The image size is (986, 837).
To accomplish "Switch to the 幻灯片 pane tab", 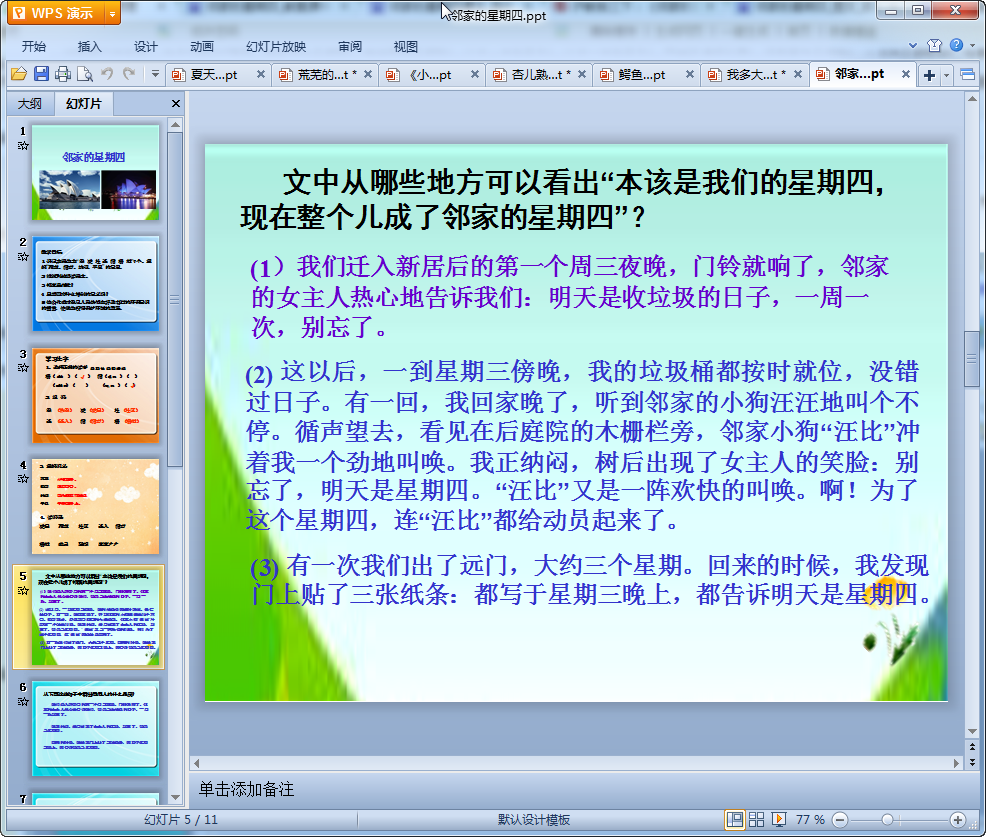I will click(84, 104).
